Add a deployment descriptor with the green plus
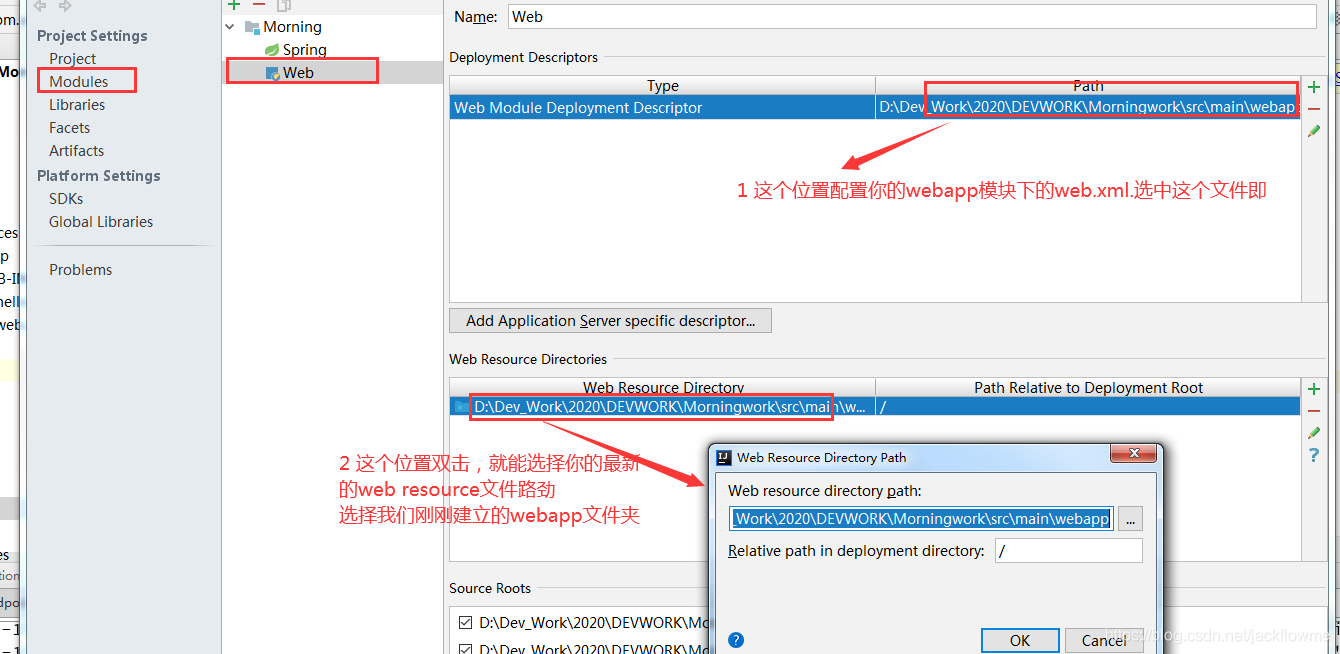 click(x=1314, y=87)
